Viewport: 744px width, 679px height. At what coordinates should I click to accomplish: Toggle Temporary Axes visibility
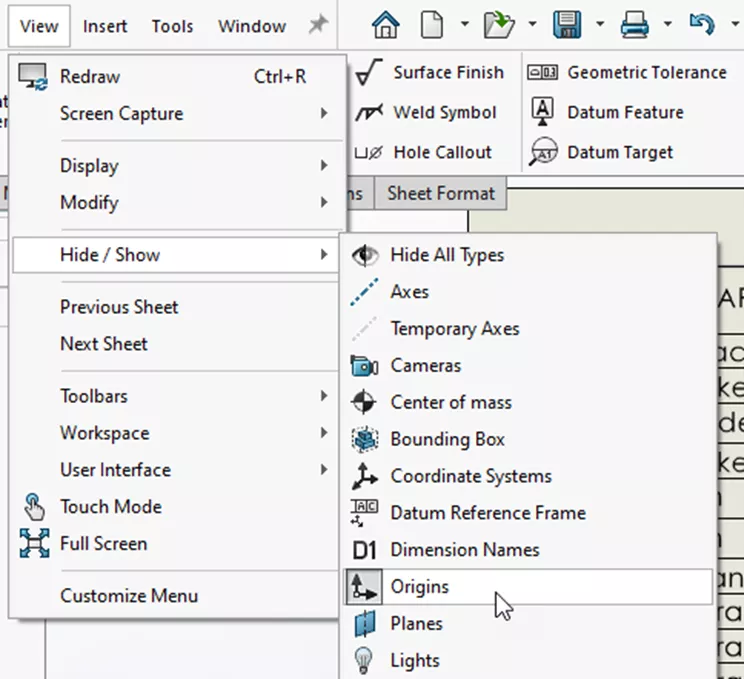[x=527, y=329]
